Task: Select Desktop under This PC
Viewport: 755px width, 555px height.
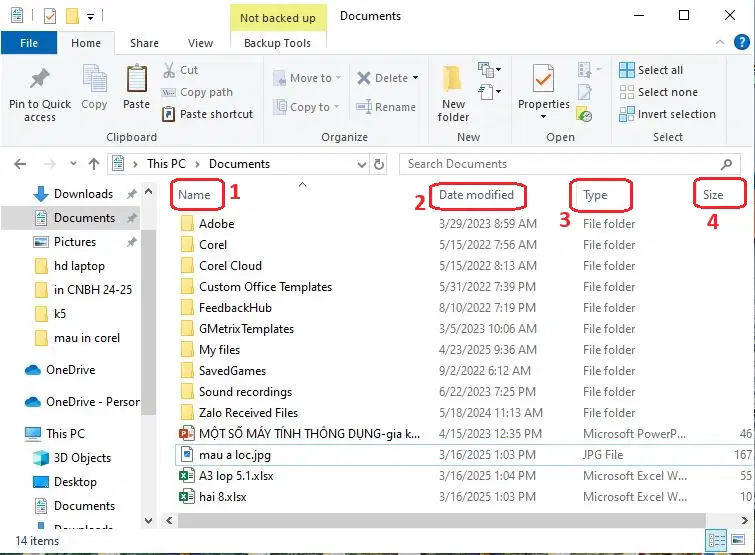Action: 65,482
